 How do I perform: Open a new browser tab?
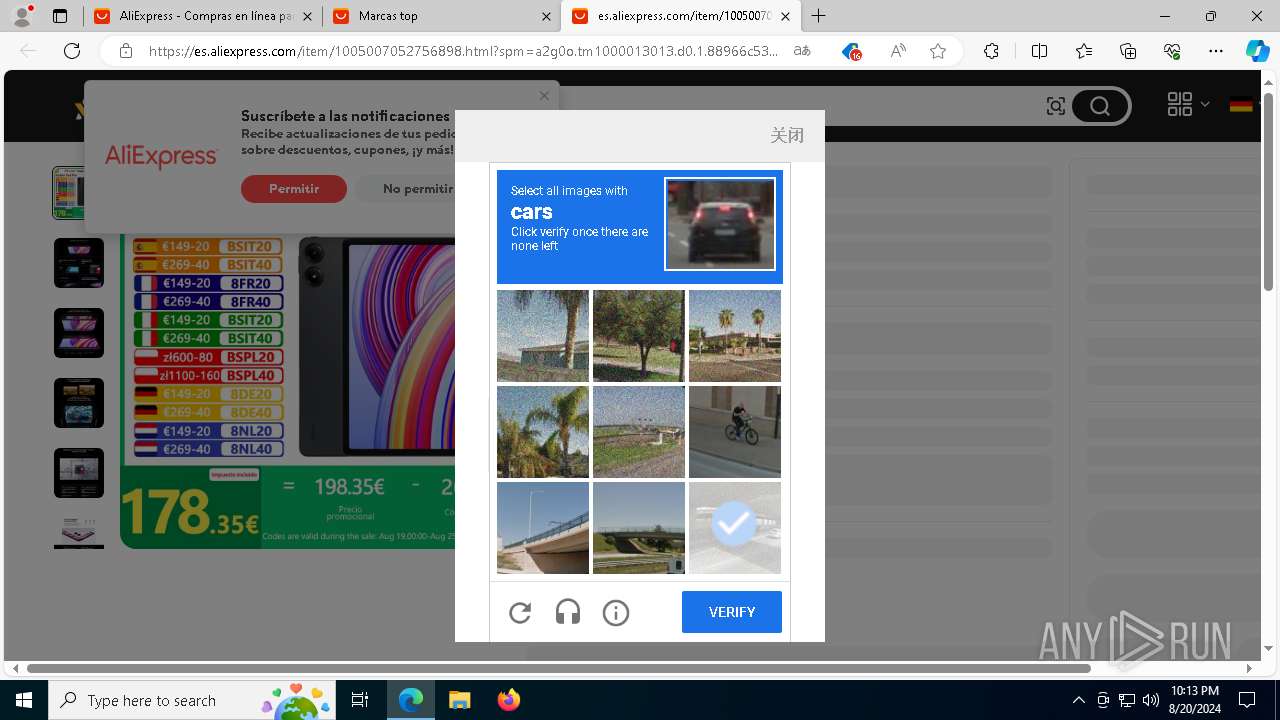(x=819, y=16)
